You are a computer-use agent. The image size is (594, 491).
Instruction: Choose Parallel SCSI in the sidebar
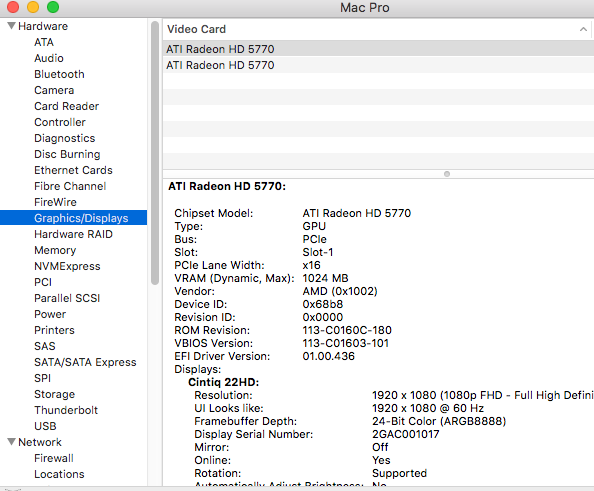coord(67,298)
